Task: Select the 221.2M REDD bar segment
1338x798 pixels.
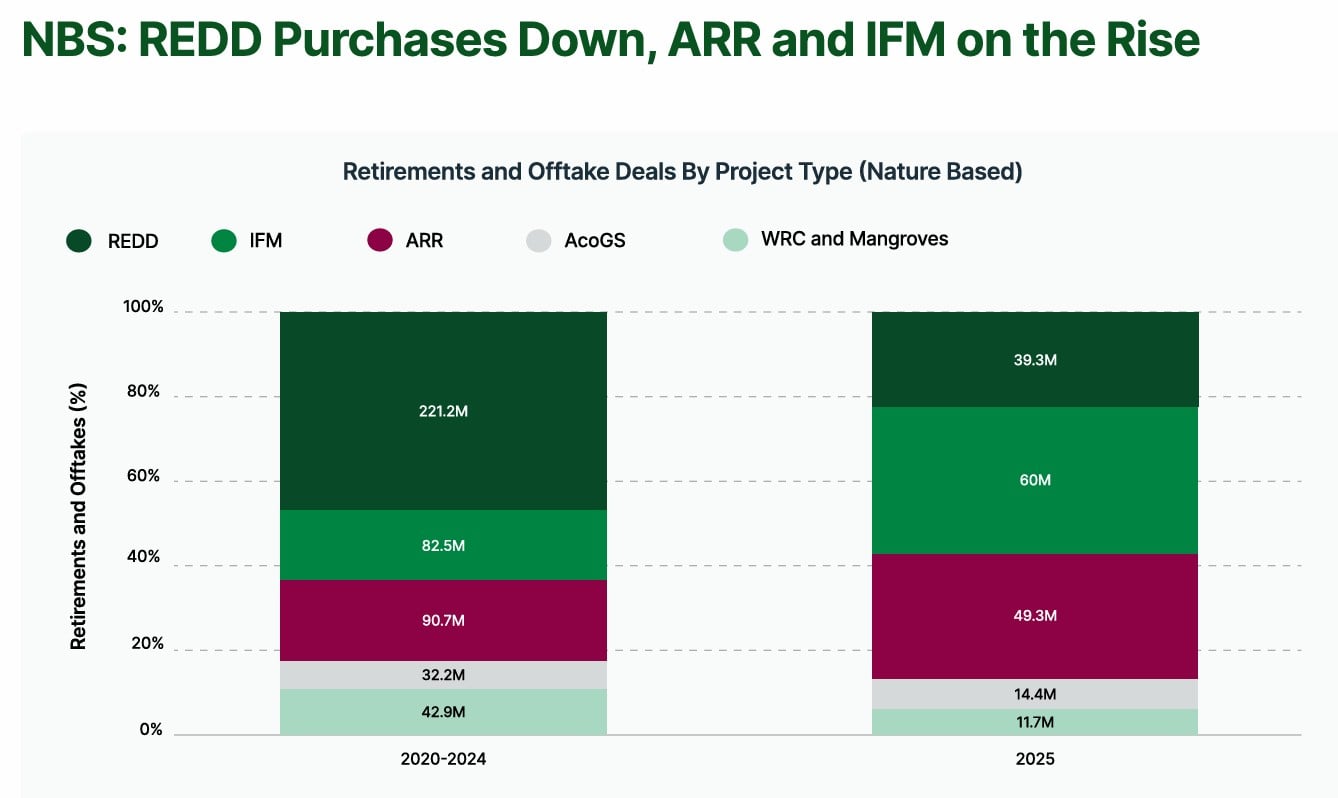Action: click(443, 411)
